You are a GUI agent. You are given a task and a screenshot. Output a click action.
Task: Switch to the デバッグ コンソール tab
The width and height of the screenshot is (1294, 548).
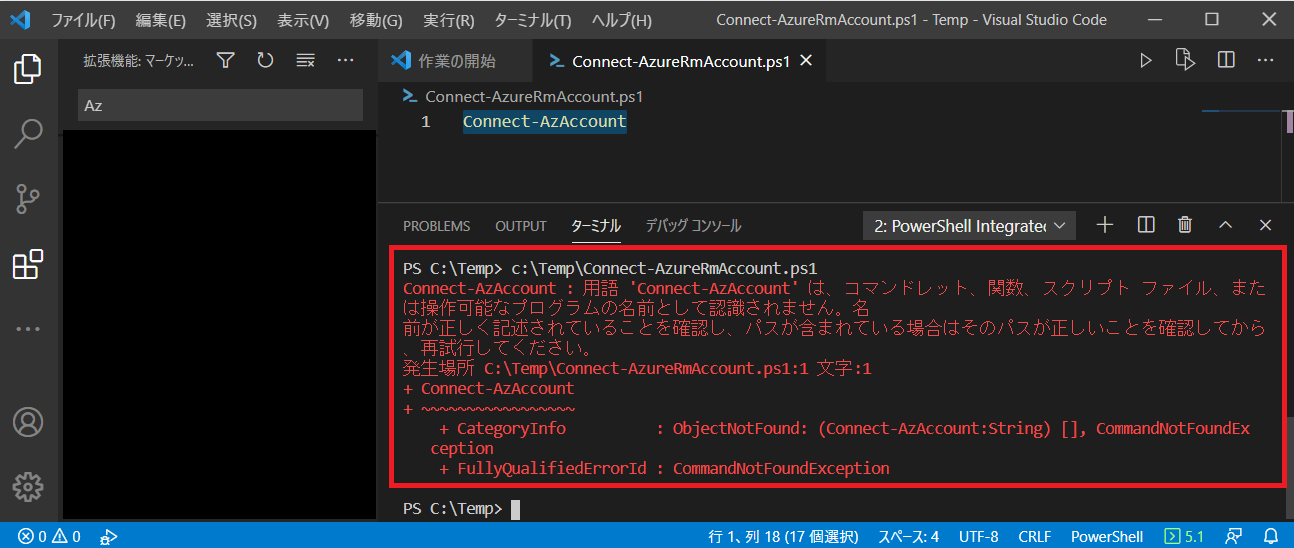(x=693, y=226)
